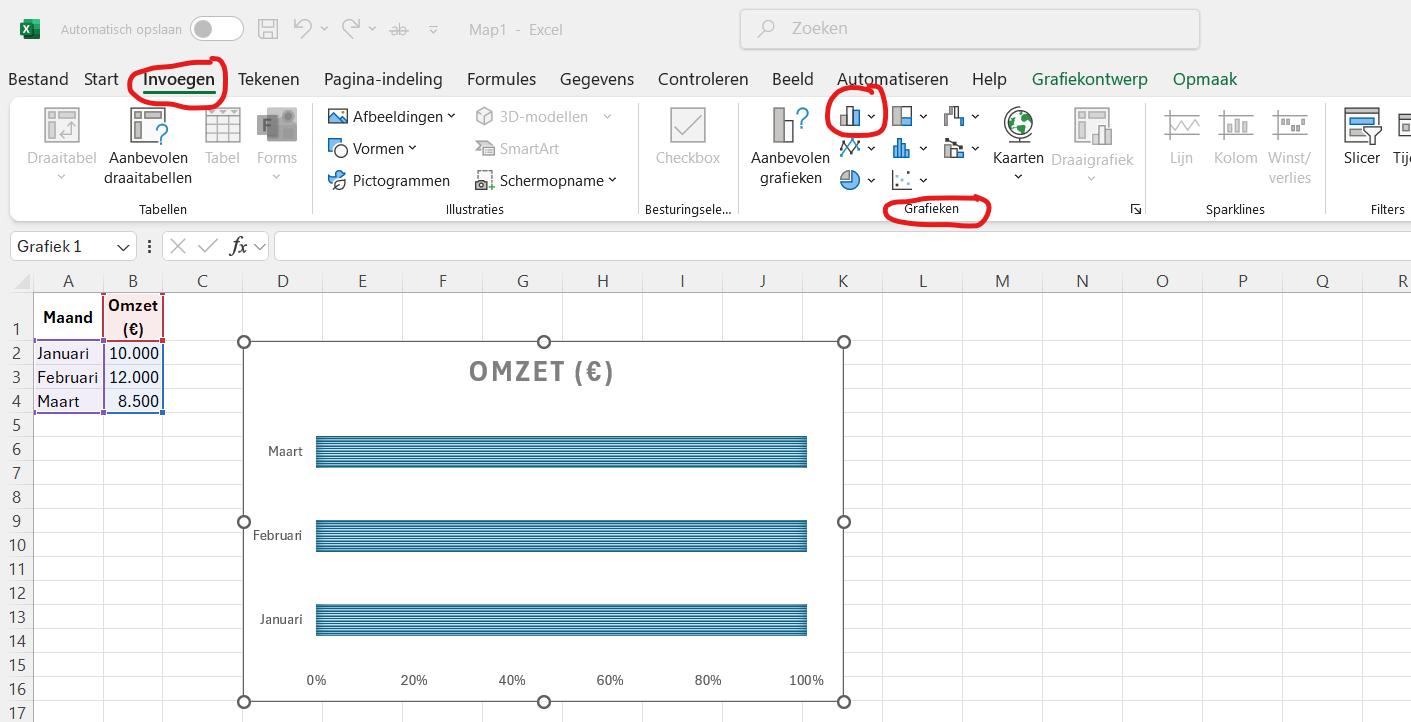Switch to the Automatiseren tab
Viewport: 1411px width, 722px height.
(893, 79)
